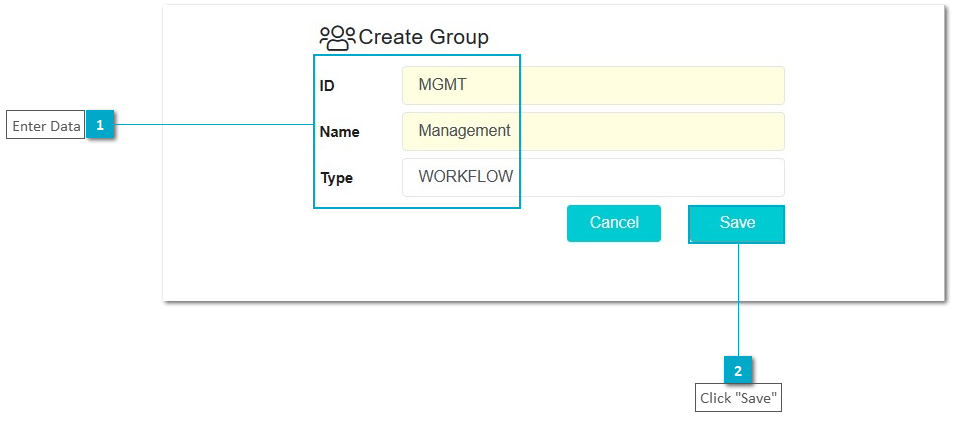954x424 pixels.
Task: Click the Create Group heading text
Action: pyautogui.click(x=423, y=37)
